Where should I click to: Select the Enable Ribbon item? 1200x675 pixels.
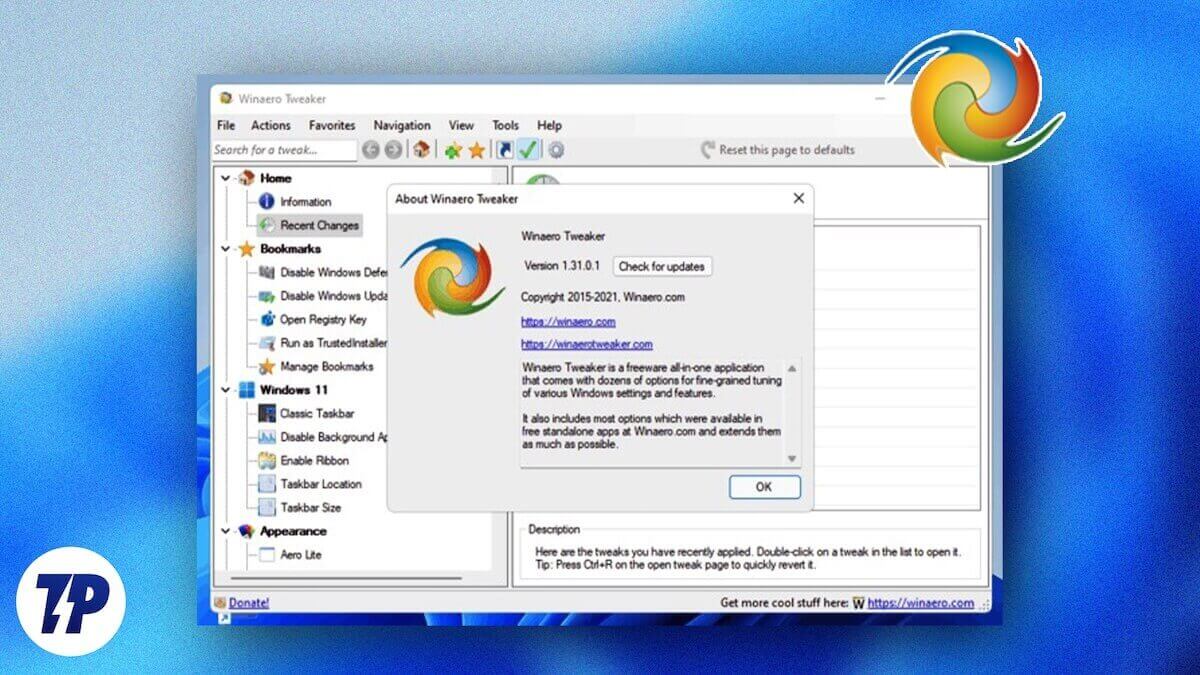[314, 461]
